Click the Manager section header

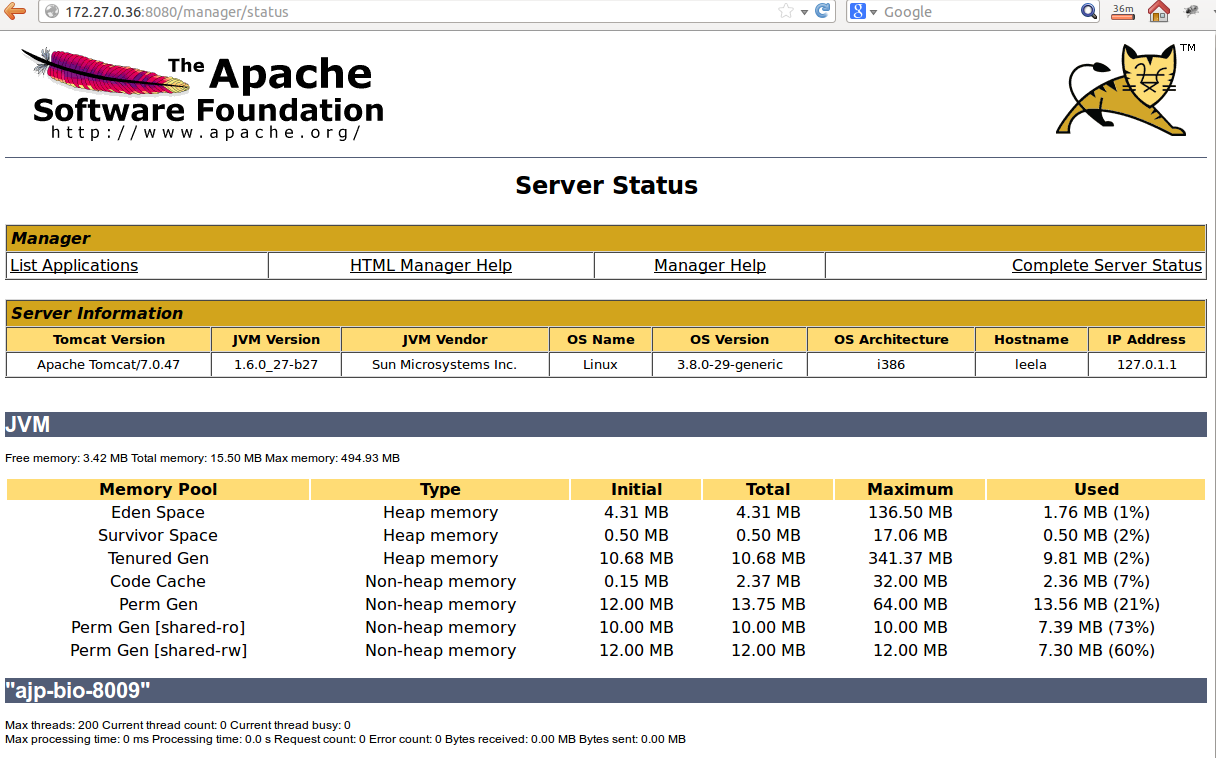[606, 238]
